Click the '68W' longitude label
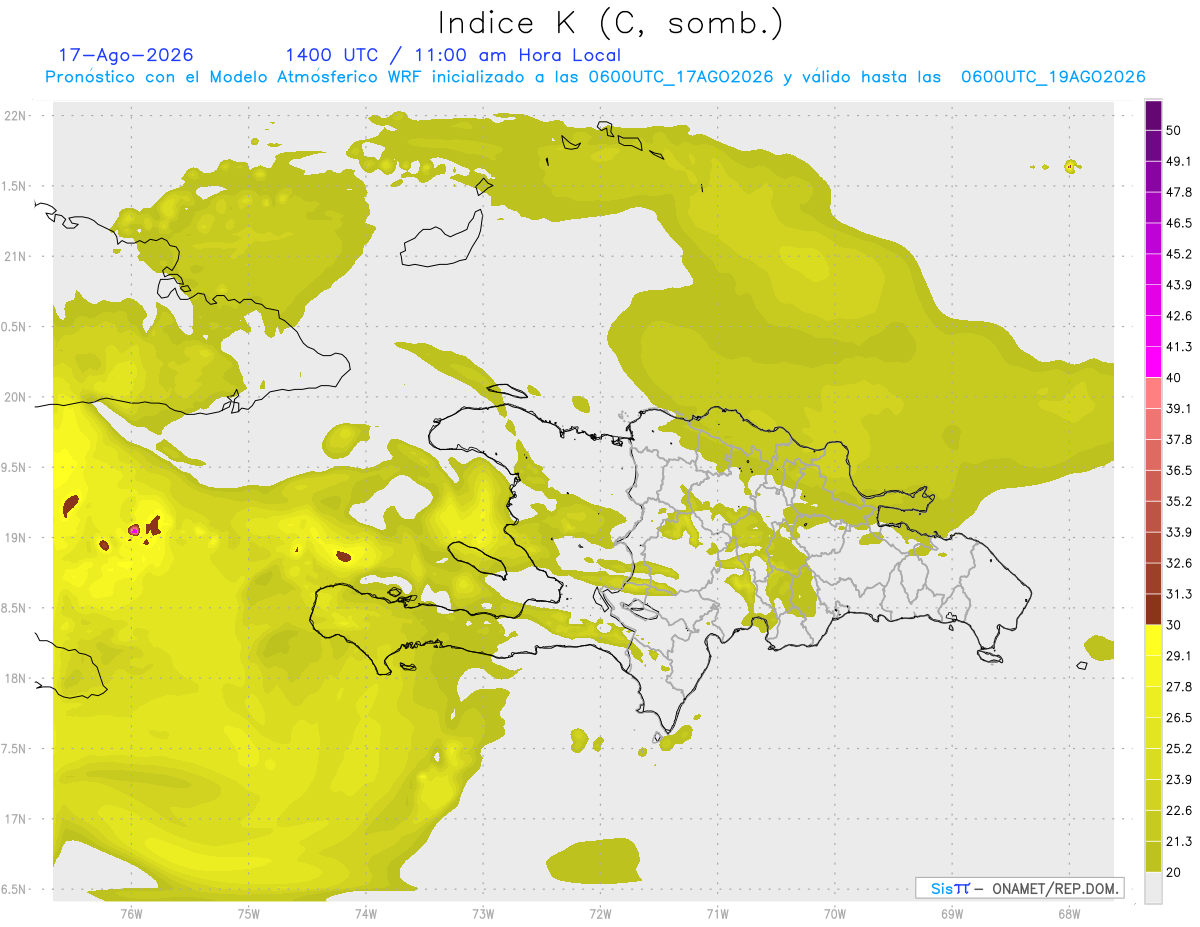Screen dimensions: 1200x927 [1069, 913]
